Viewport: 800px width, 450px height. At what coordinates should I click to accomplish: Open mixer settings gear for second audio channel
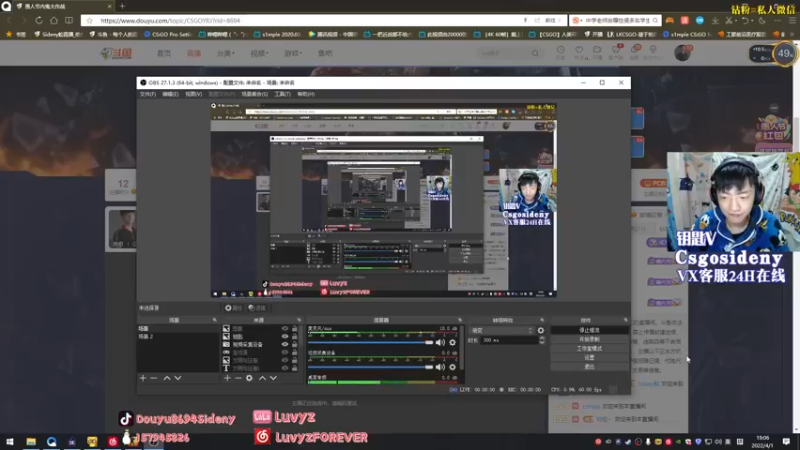[x=452, y=367]
